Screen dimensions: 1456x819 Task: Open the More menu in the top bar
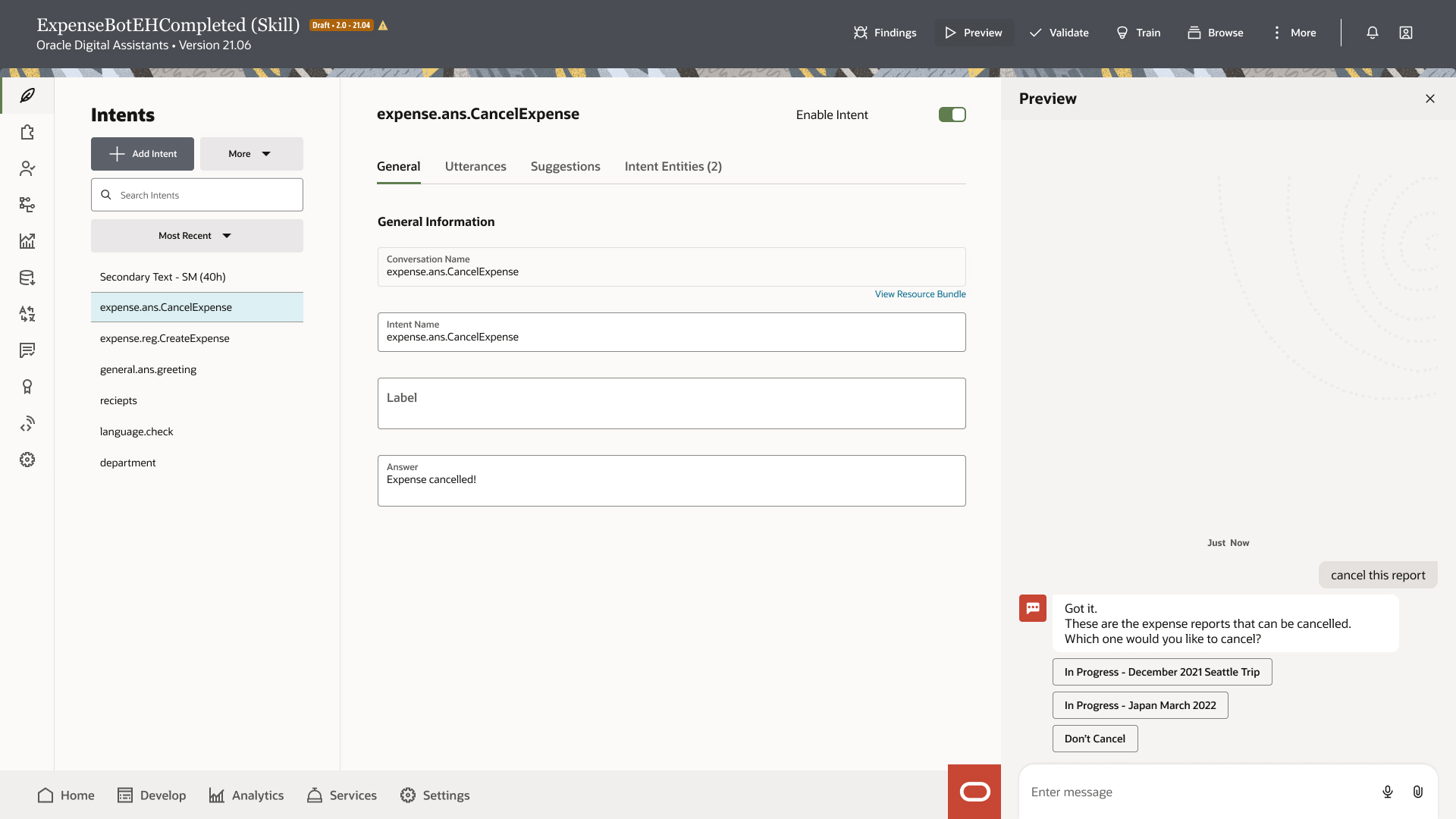click(1294, 33)
